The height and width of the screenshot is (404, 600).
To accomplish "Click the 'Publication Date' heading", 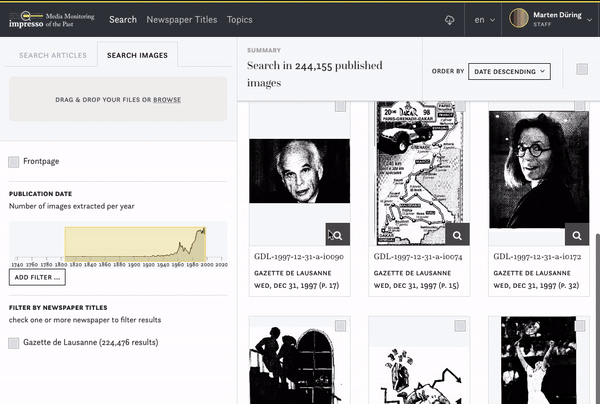I will click(41, 194).
